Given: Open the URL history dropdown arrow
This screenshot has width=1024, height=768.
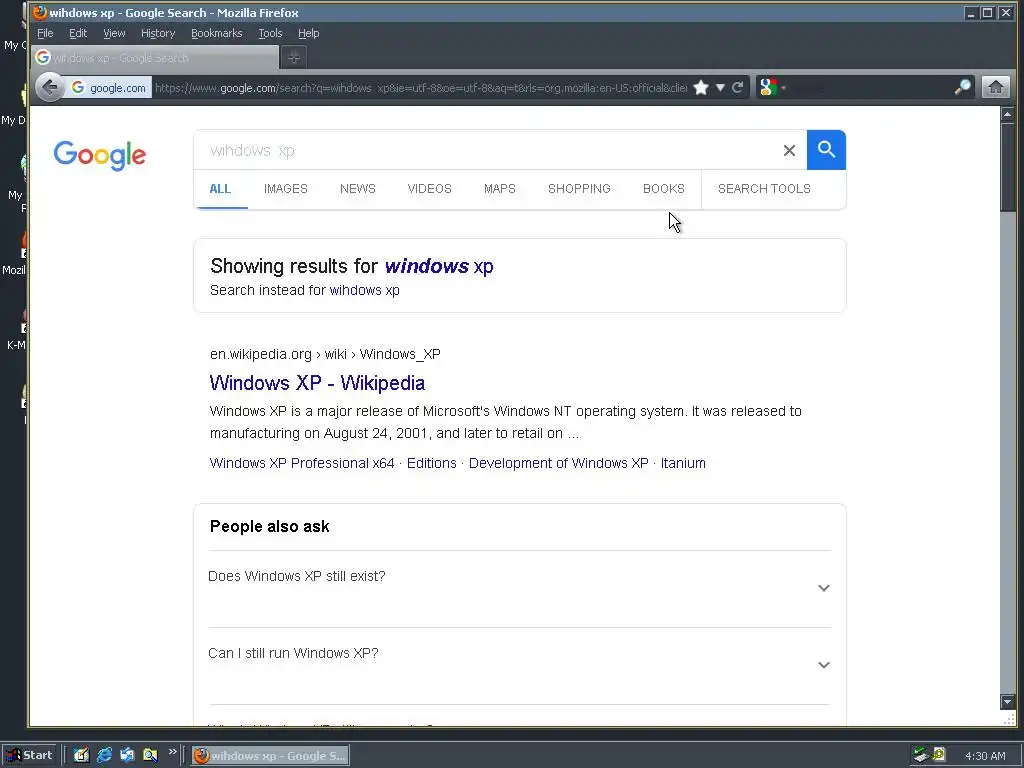Looking at the screenshot, I should click(720, 88).
